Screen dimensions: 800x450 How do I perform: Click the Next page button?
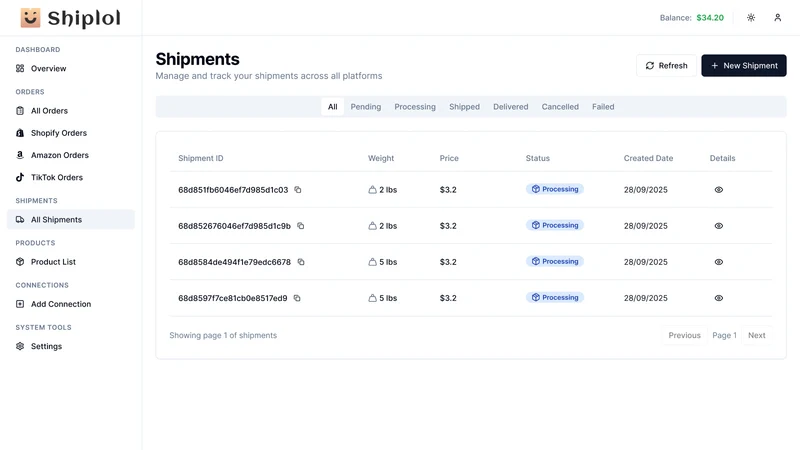pyautogui.click(x=757, y=335)
